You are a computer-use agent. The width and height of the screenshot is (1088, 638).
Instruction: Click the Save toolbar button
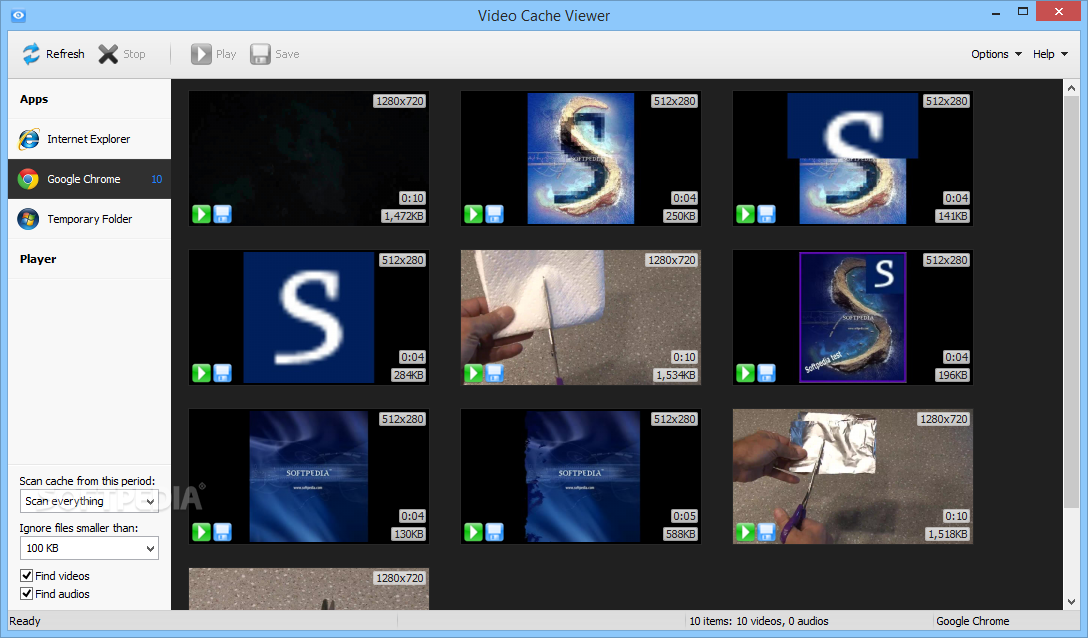[x=275, y=54]
